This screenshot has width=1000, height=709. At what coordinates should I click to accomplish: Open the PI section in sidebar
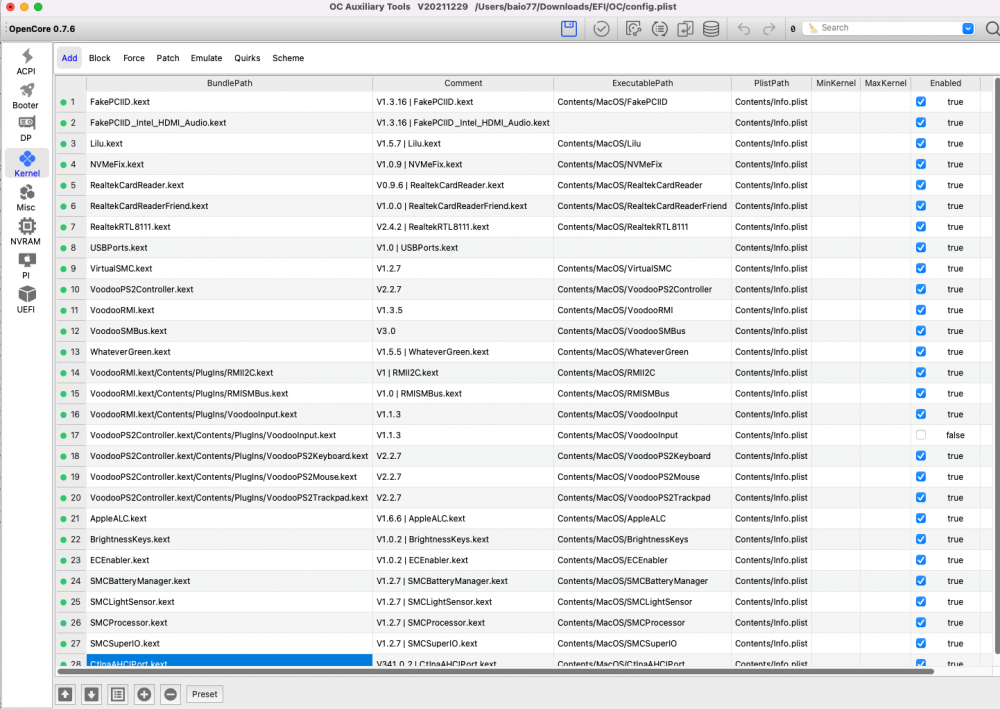pyautogui.click(x=26, y=266)
